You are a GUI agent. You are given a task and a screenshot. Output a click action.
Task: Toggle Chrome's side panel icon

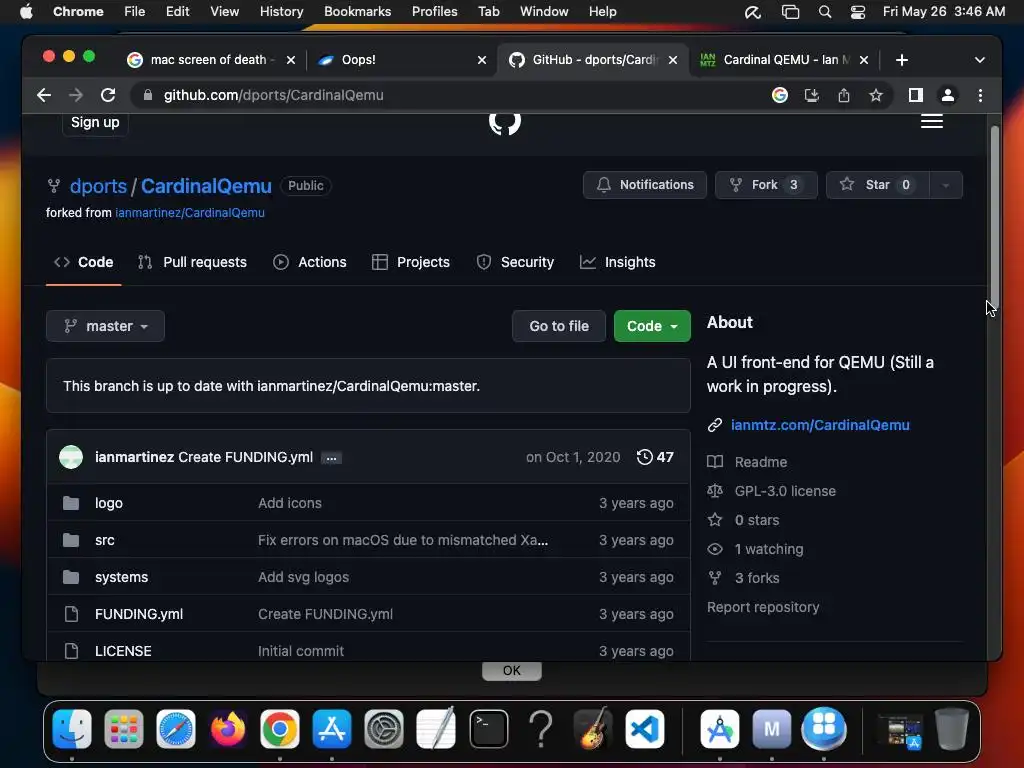[x=916, y=95]
